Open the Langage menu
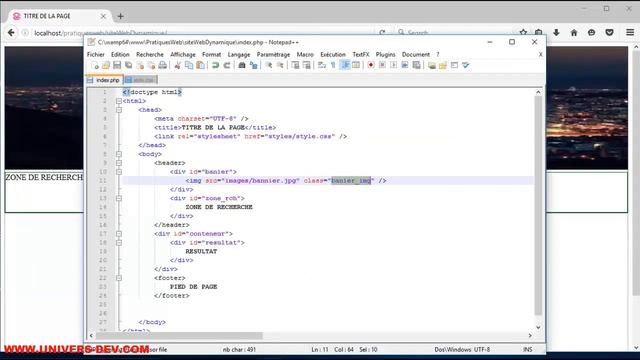 [239, 54]
